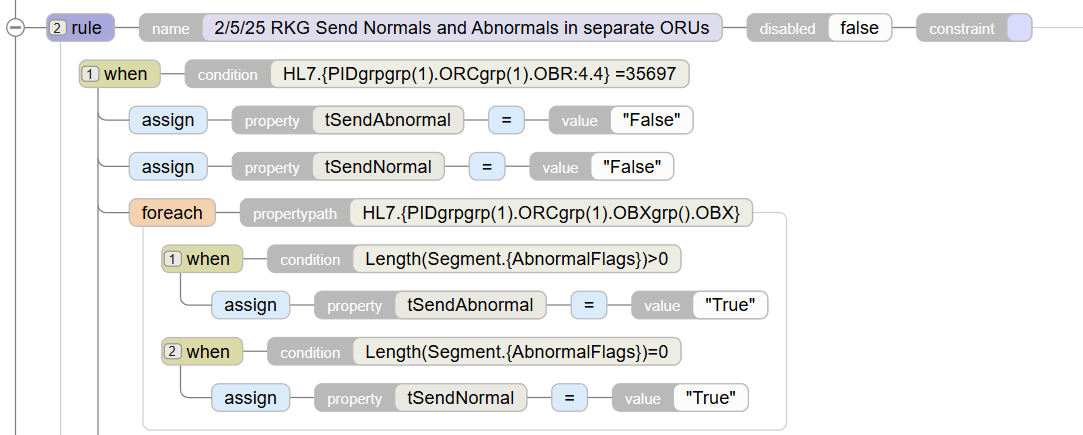Collapse the rule with the minus circle
The height and width of the screenshot is (435, 1083).
click(x=15, y=28)
